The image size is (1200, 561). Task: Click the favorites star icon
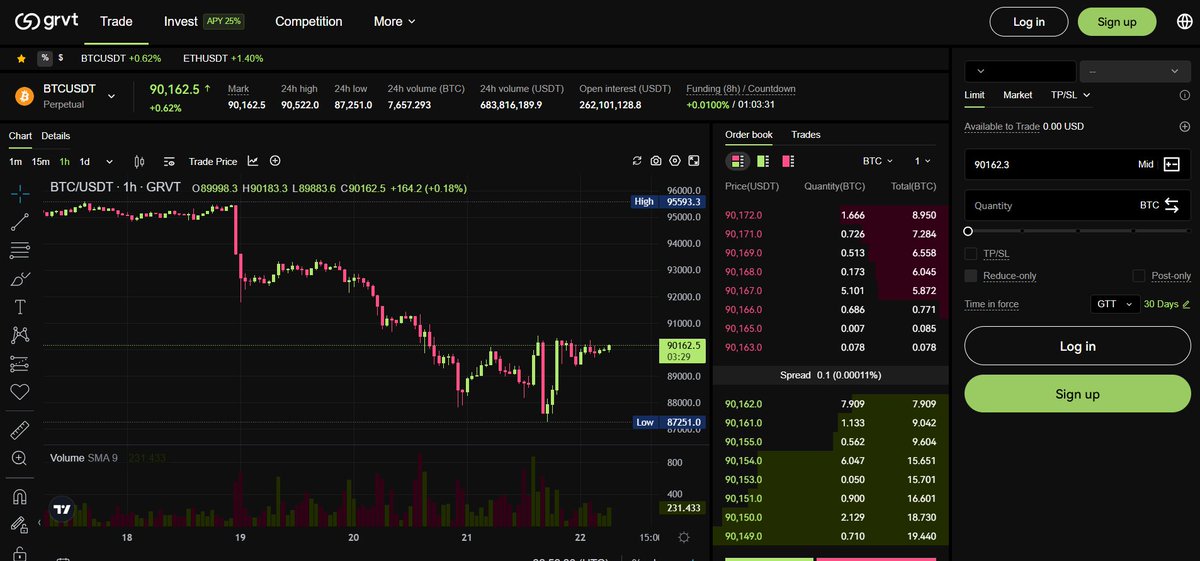(21, 59)
